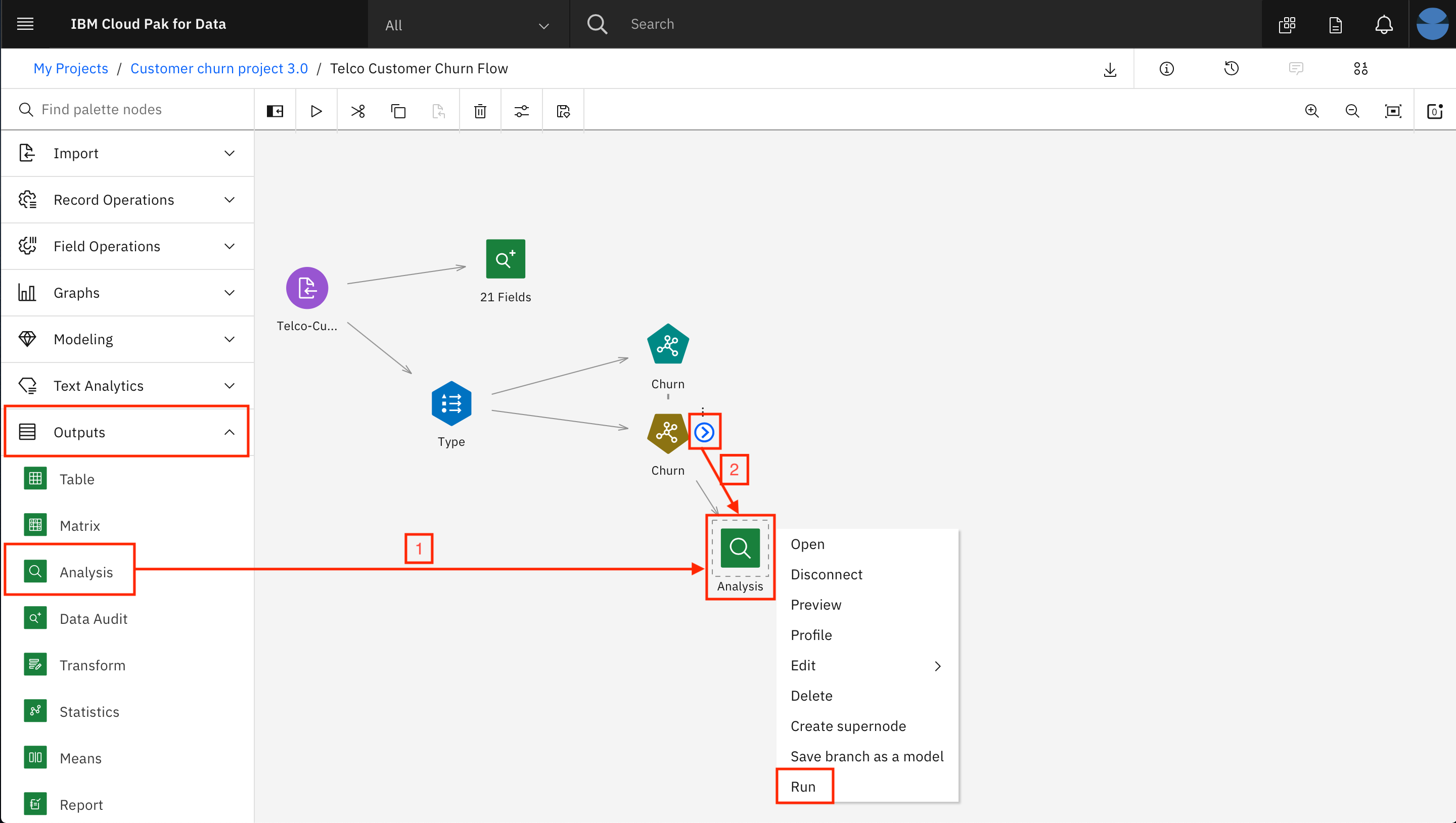This screenshot has height=823, width=1456.
Task: Open the data assets icon
Action: tap(1360, 68)
